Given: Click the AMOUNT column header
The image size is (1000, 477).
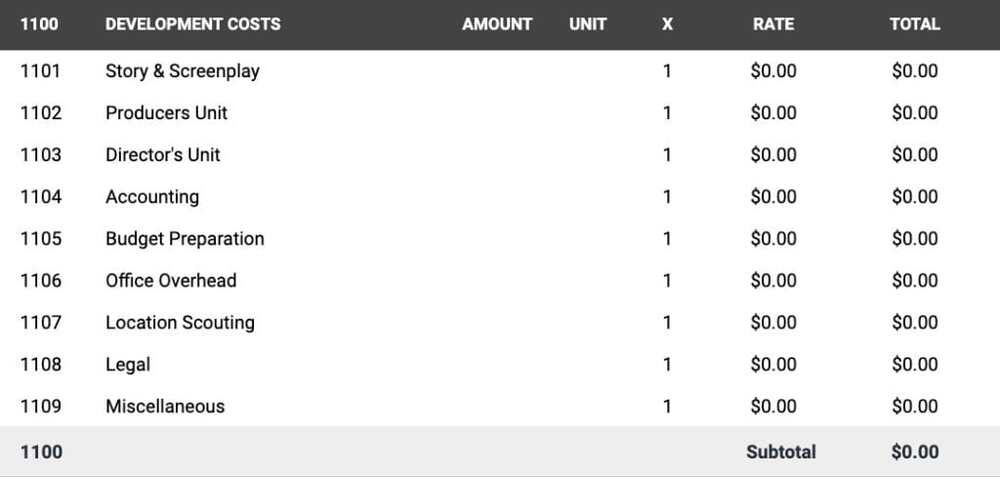Looking at the screenshot, I should pyautogui.click(x=497, y=24).
